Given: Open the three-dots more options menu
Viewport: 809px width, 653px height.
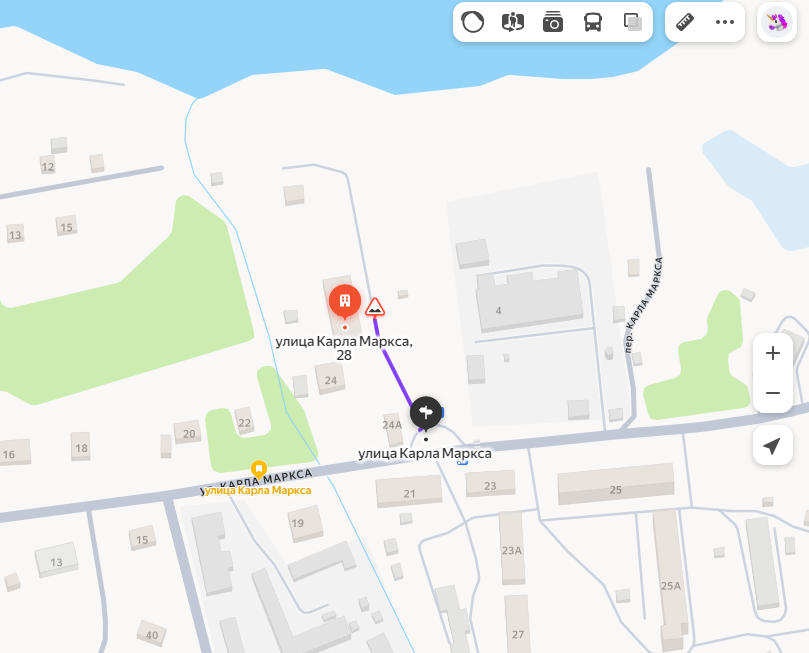Looking at the screenshot, I should click(x=725, y=22).
